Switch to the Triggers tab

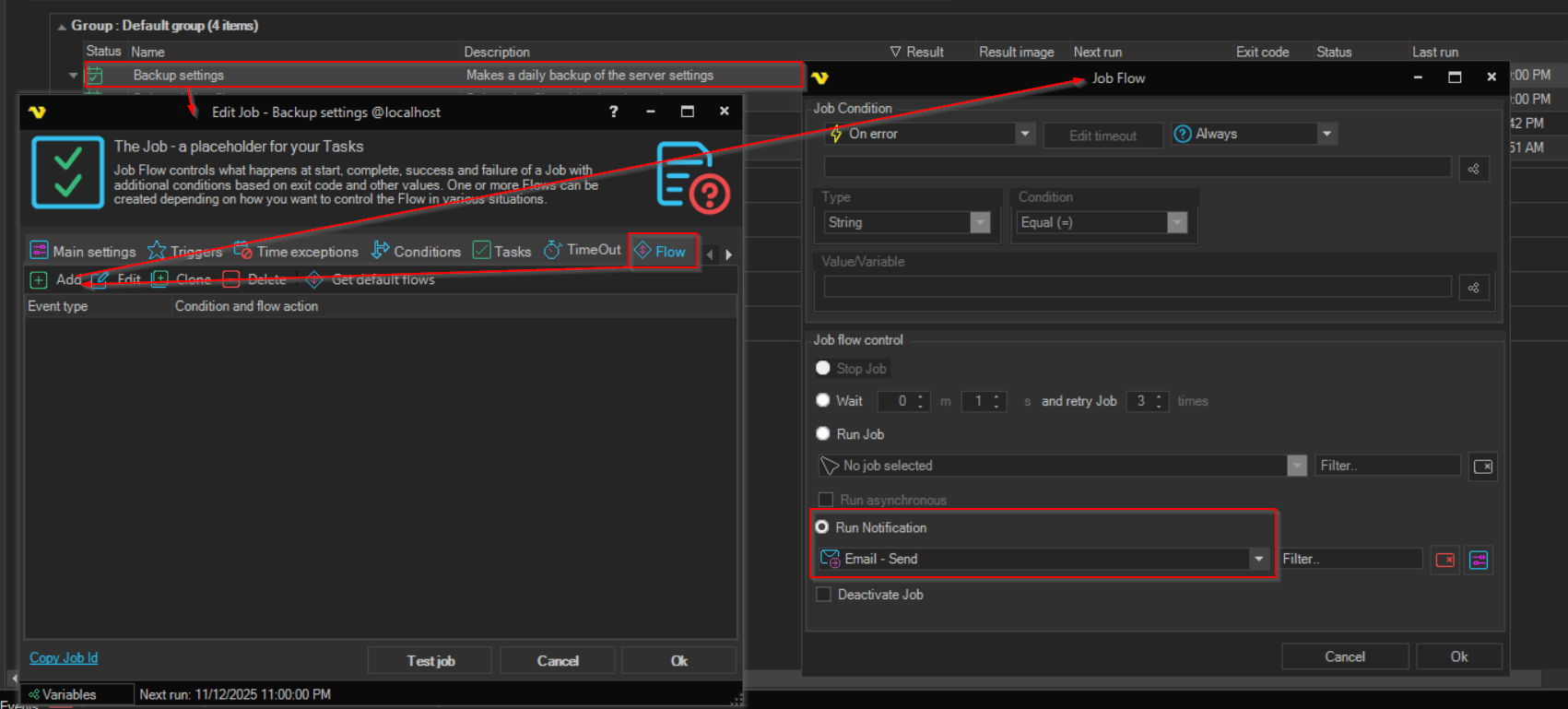pos(185,251)
